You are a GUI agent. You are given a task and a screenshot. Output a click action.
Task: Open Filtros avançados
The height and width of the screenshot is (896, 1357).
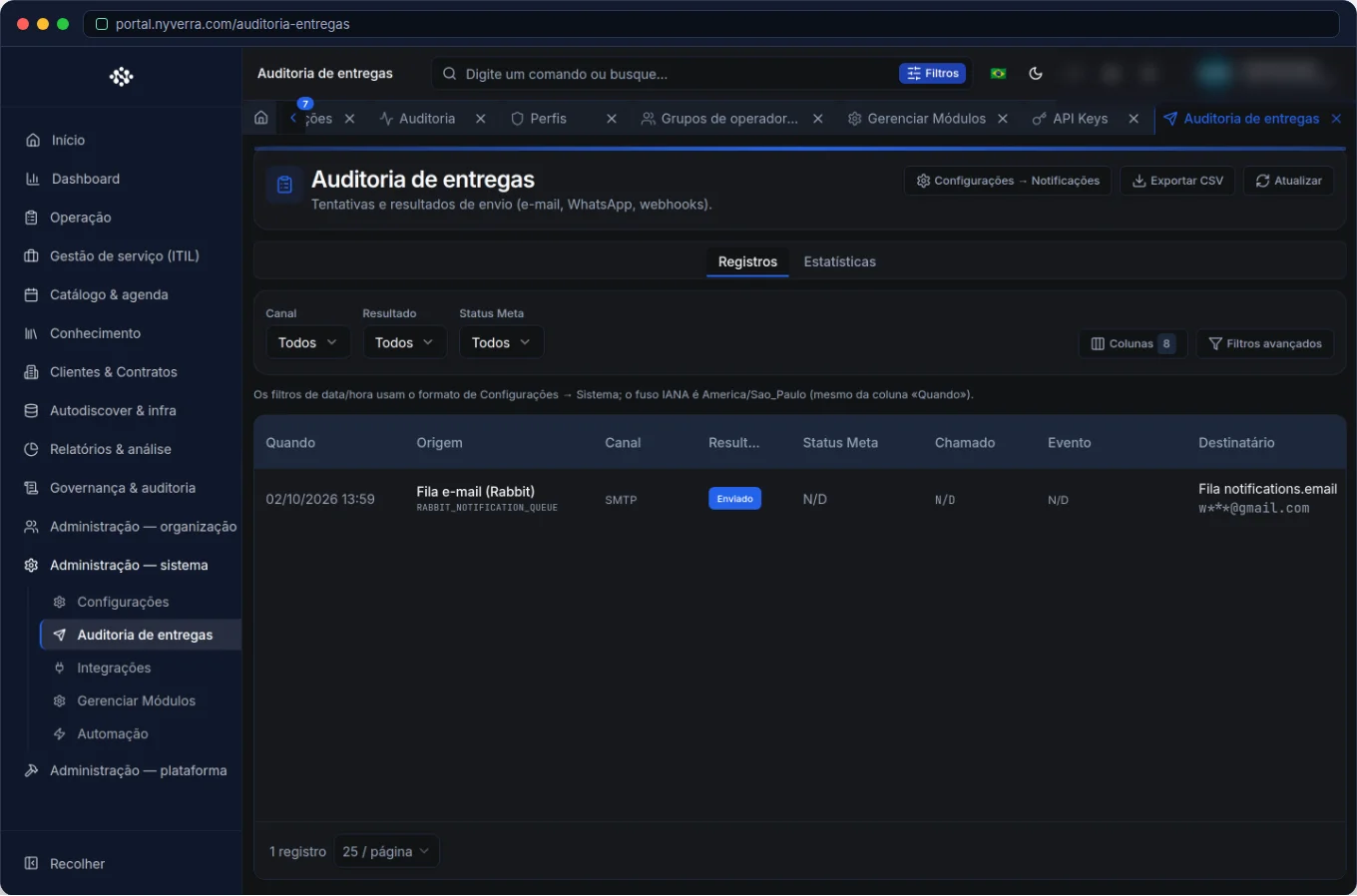point(1265,344)
